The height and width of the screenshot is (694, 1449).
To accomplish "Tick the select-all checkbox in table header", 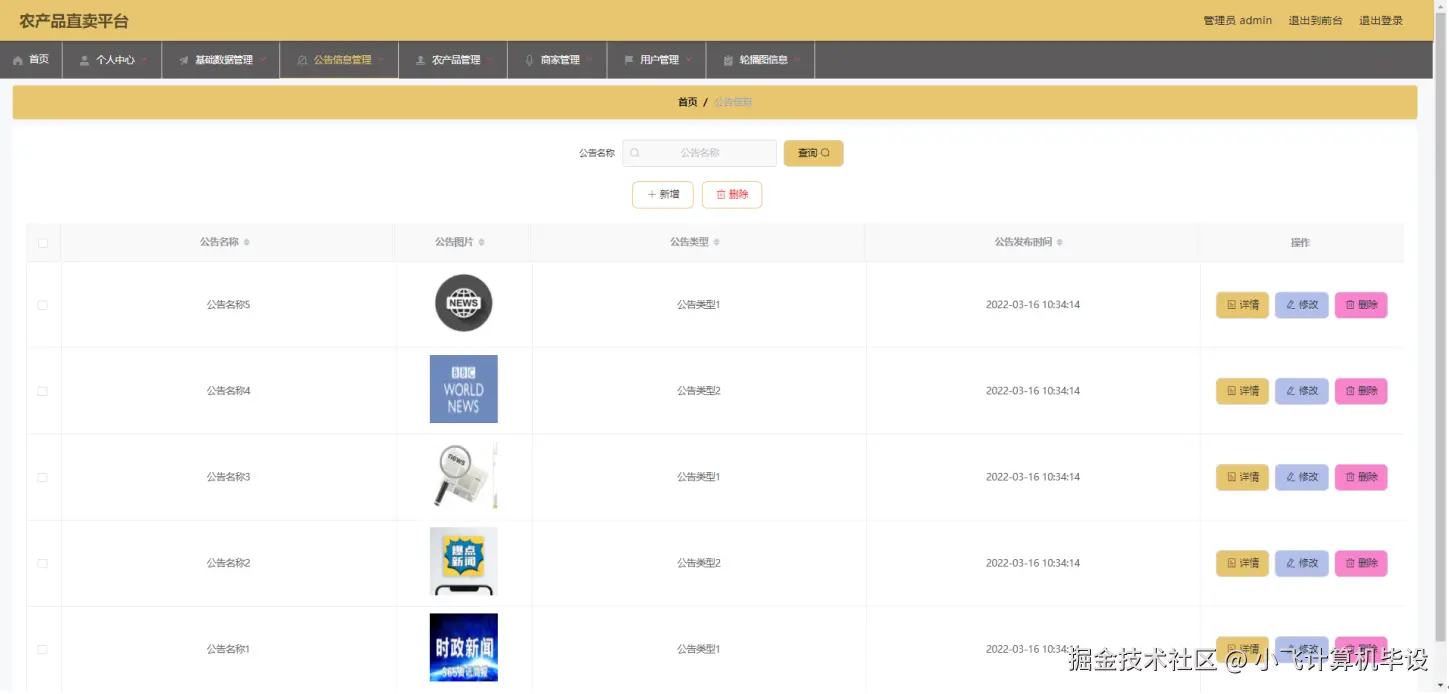I will (43, 243).
